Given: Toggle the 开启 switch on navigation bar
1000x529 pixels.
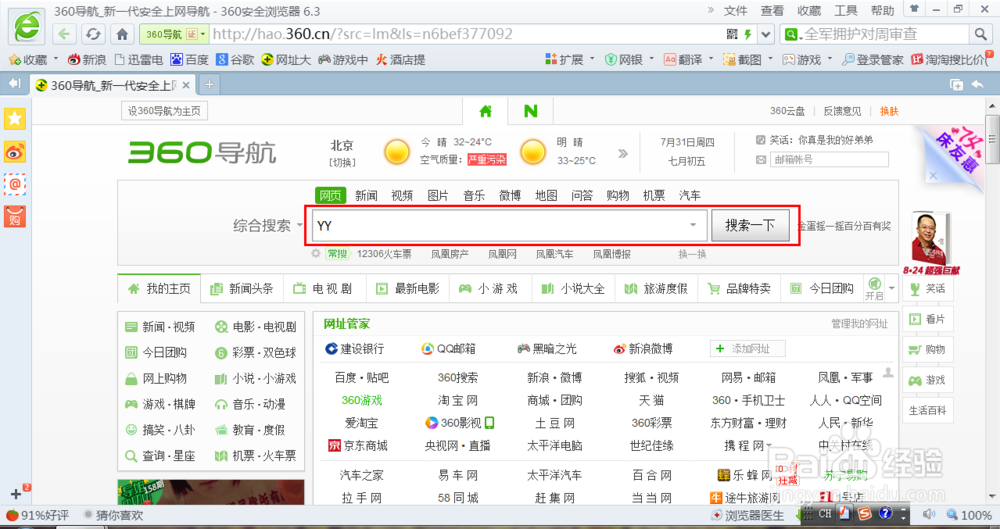Looking at the screenshot, I should [874, 288].
